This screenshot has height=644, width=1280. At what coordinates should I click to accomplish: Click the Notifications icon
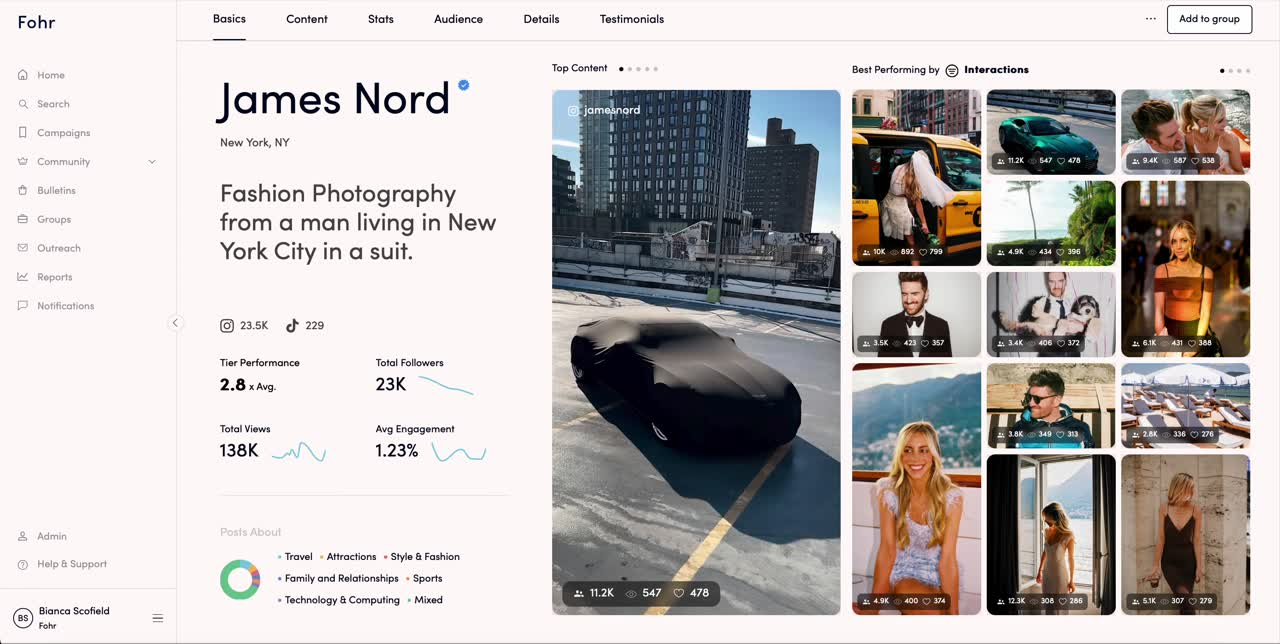pos(23,306)
